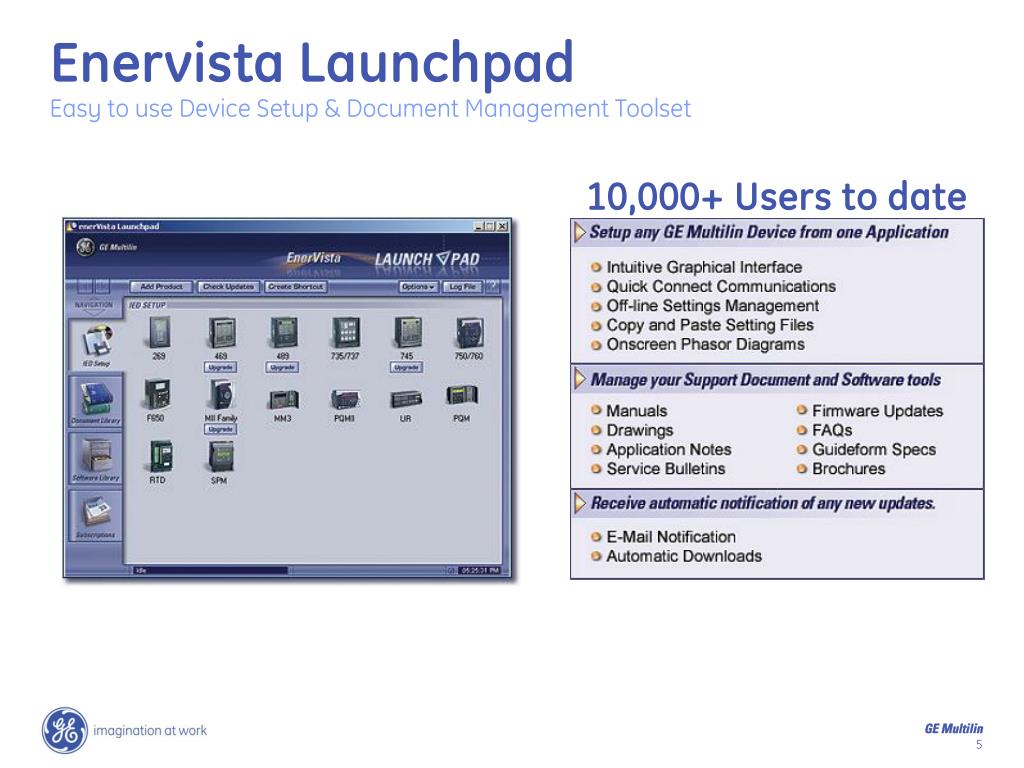Collapse the NAVIGATION panel header arrow
Image resolution: width=1024 pixels, height=768 pixels.
[x=94, y=313]
